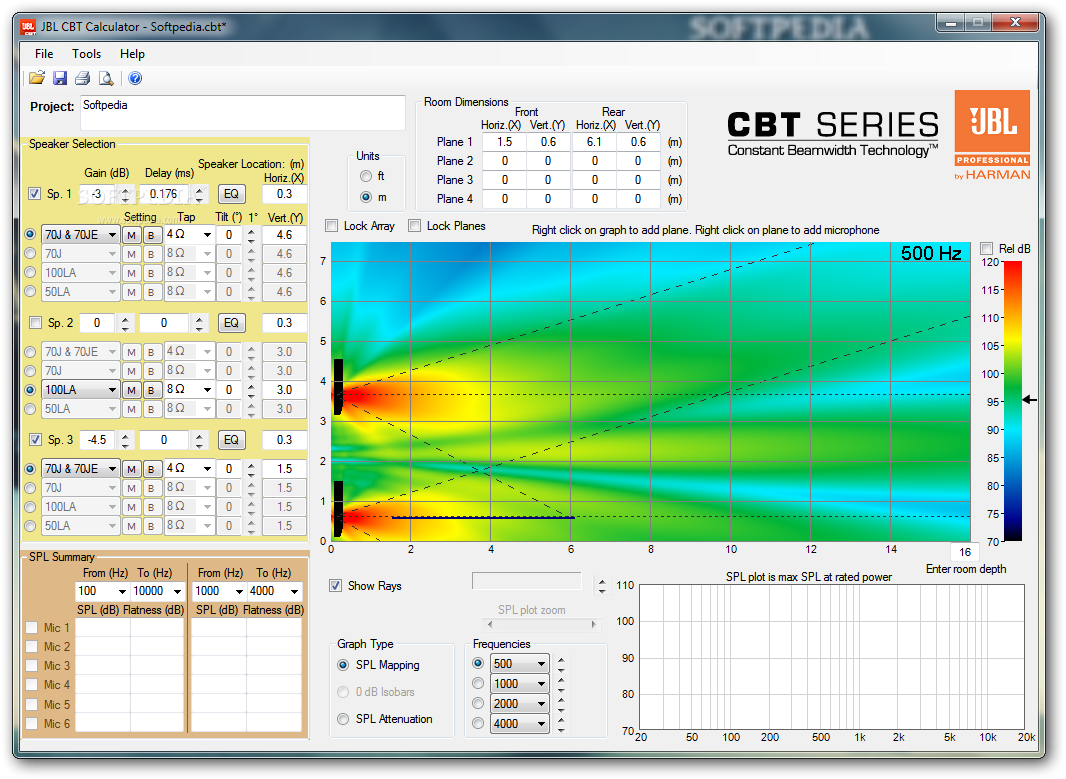Enable the Lock Array checkbox
This screenshot has height=779, width=1066.
click(332, 226)
